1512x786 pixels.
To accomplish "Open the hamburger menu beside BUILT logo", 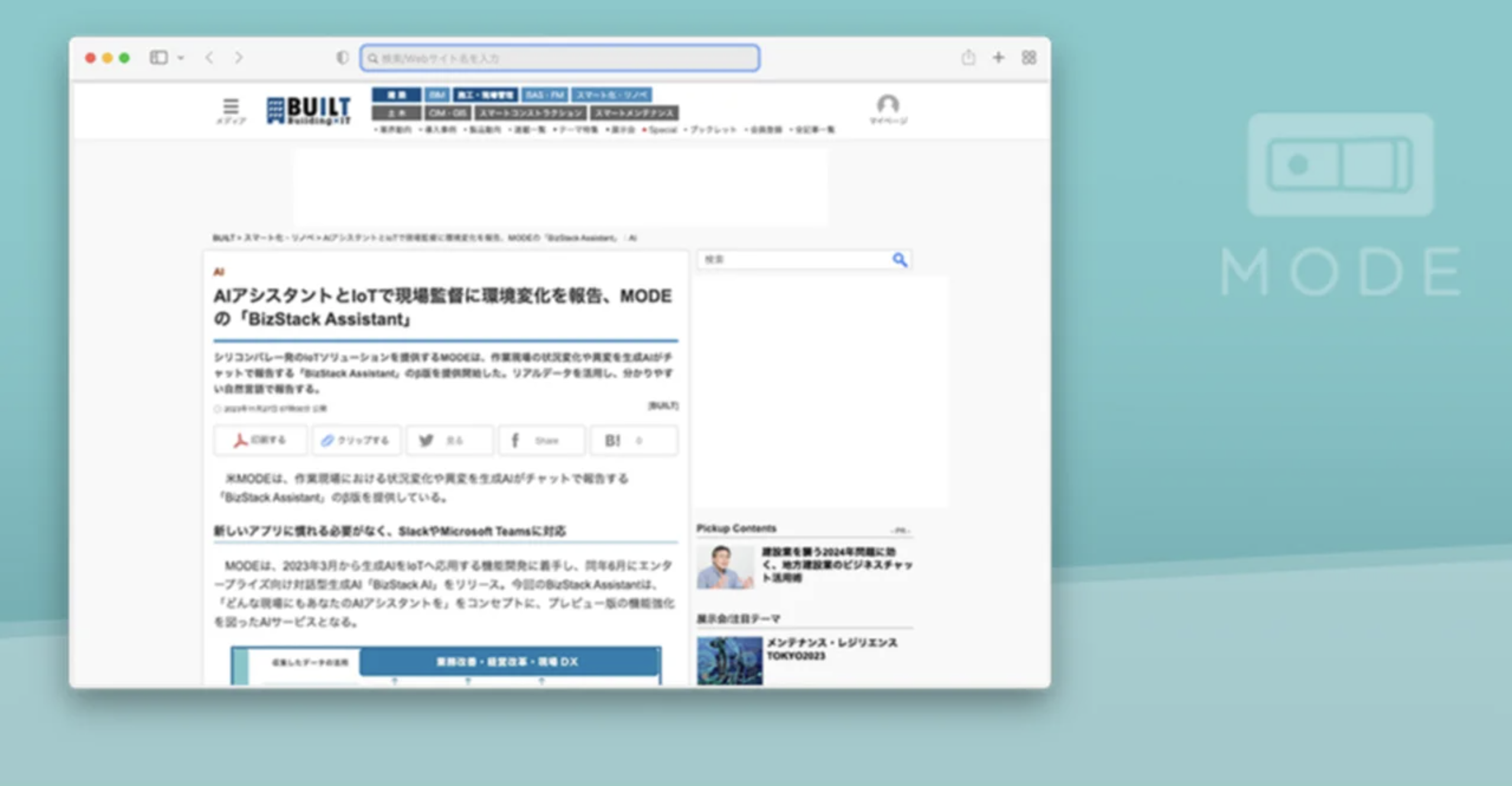I will click(231, 108).
